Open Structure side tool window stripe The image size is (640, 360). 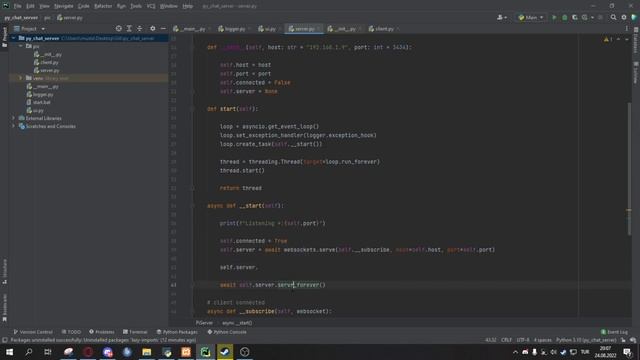pos(4,271)
